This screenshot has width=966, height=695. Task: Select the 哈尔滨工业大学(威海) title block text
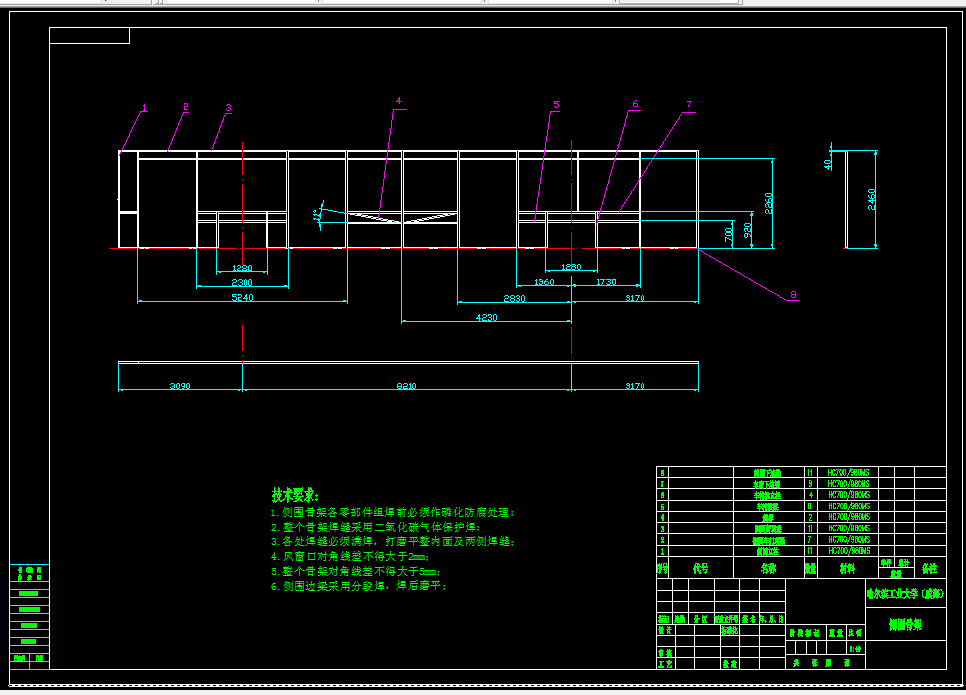point(906,594)
